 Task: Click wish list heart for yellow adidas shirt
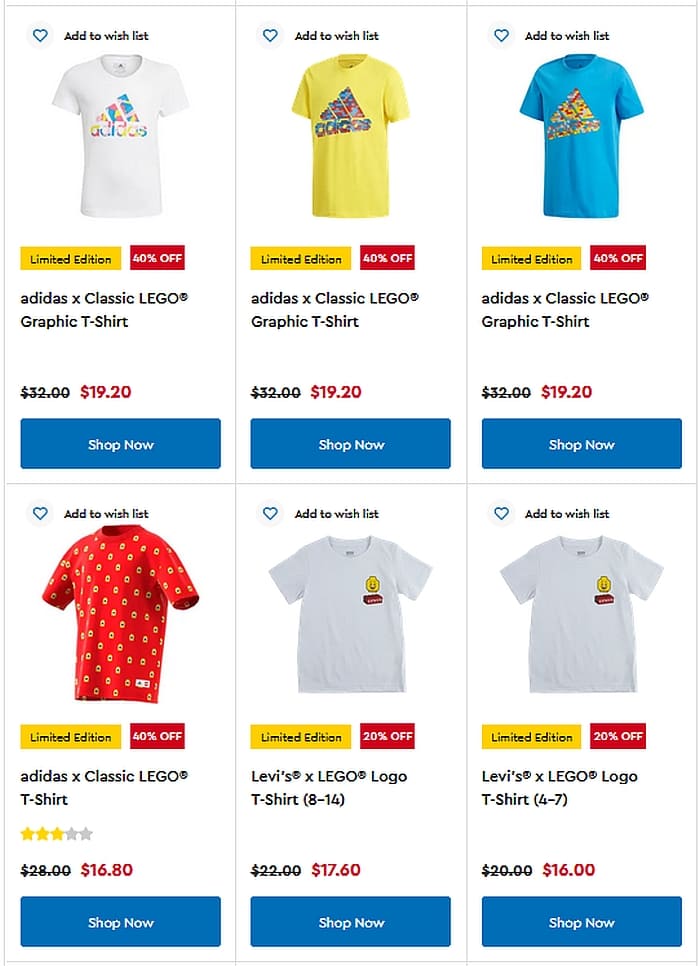tap(271, 36)
